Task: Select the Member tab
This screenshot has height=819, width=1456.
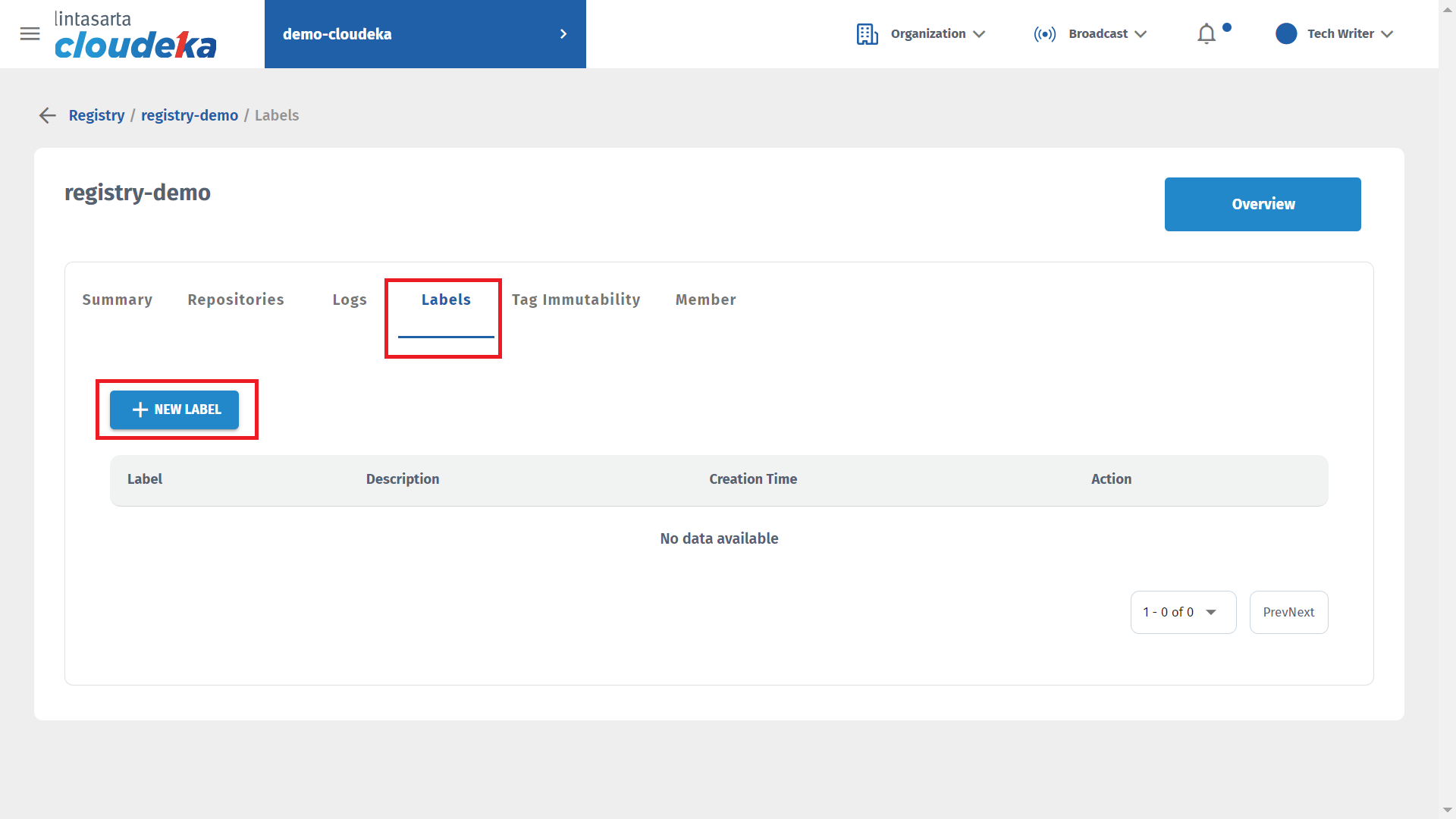Action: [x=705, y=300]
